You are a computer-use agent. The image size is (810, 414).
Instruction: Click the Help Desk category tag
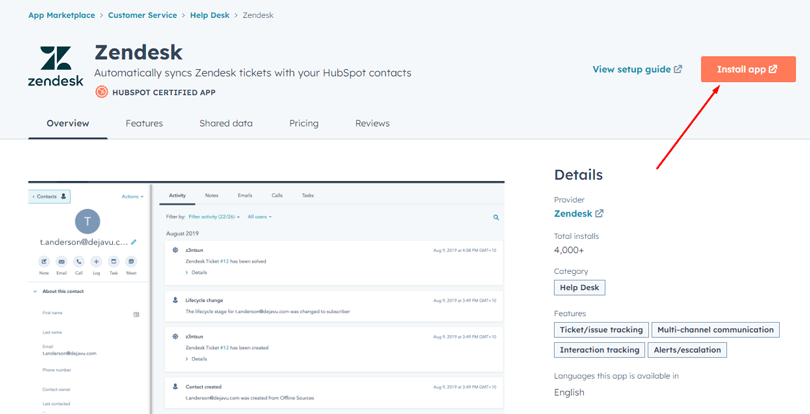coord(579,287)
